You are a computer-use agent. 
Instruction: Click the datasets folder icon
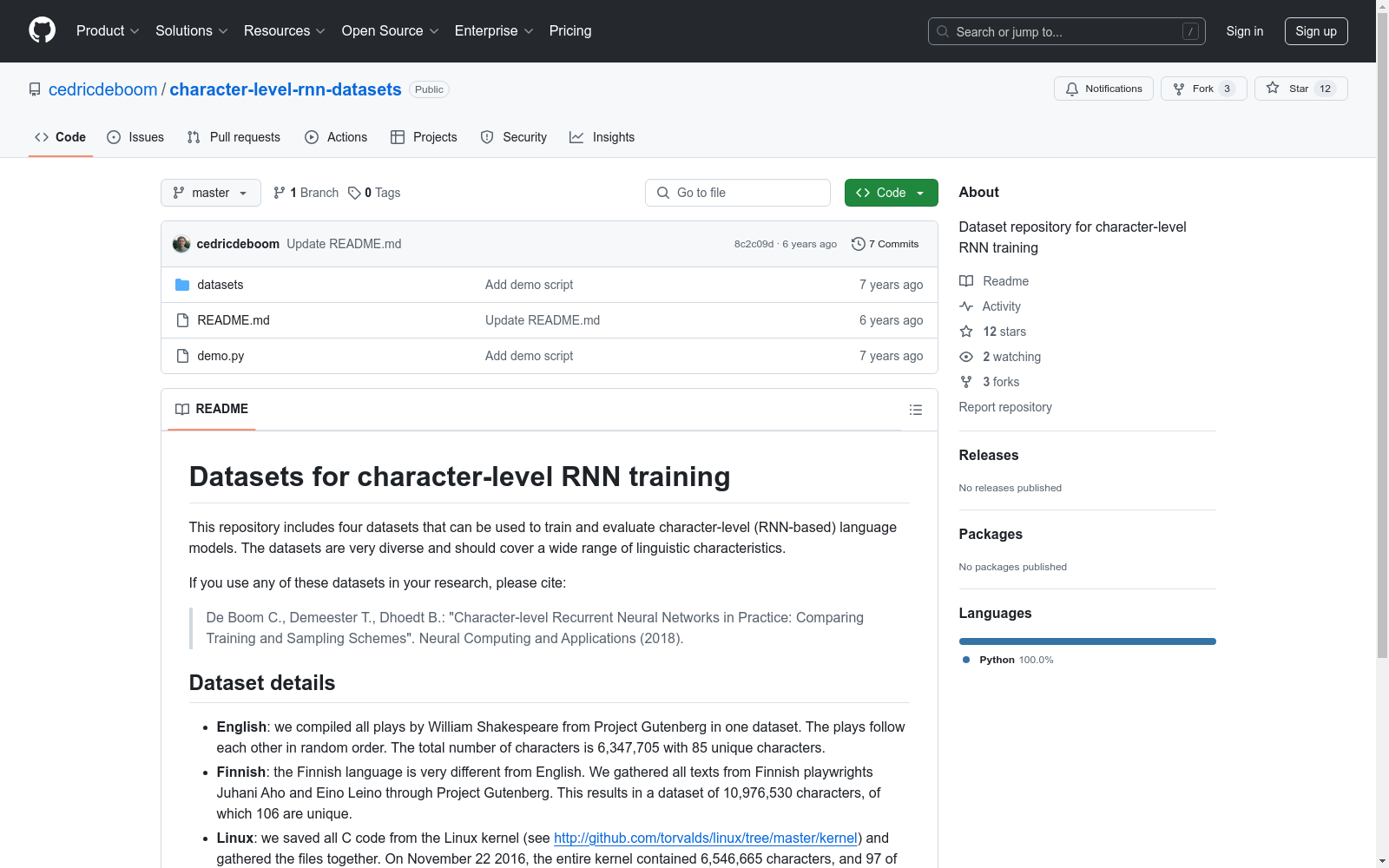tap(182, 285)
